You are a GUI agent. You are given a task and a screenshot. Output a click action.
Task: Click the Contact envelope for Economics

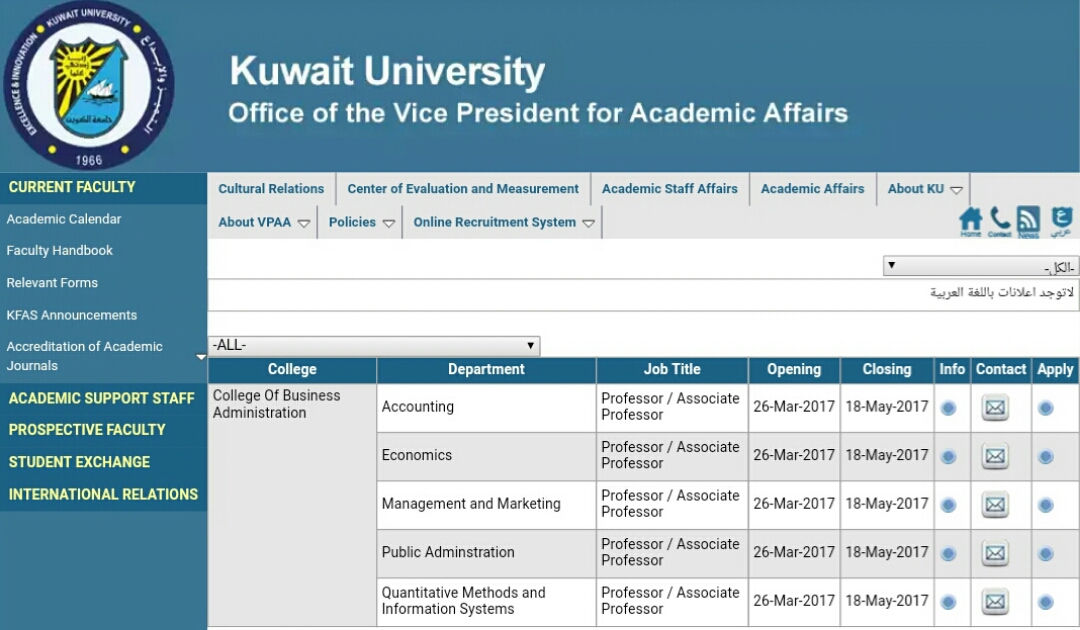[x=995, y=456]
